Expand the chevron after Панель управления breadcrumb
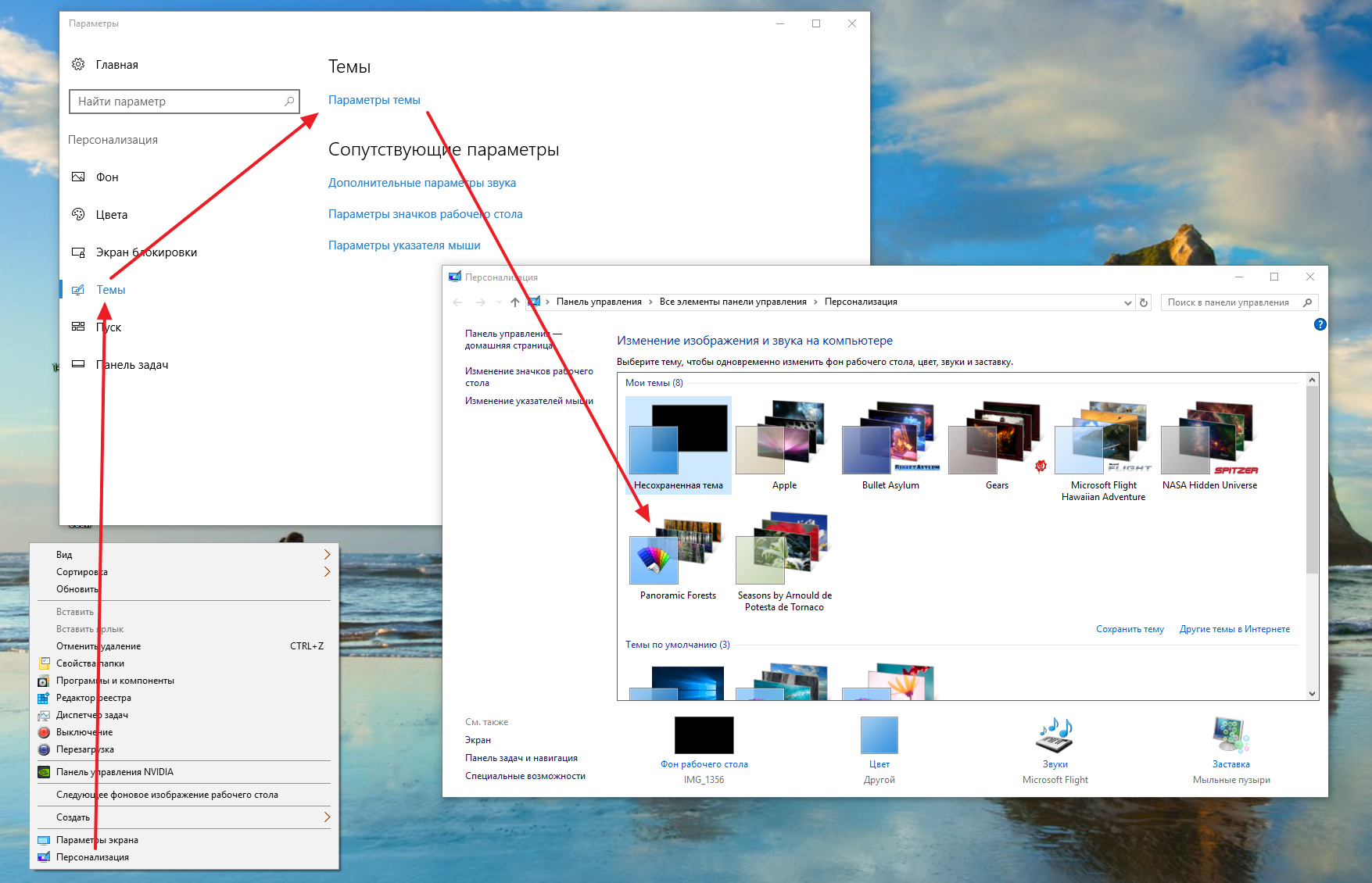 tap(650, 302)
